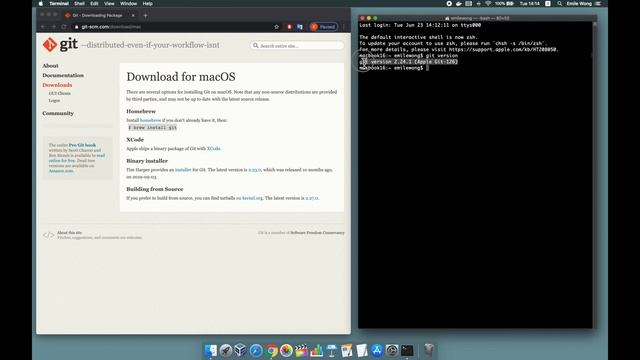Open GUI Clients under Downloads
Screen dimensions: 640x360
click(x=60, y=93)
